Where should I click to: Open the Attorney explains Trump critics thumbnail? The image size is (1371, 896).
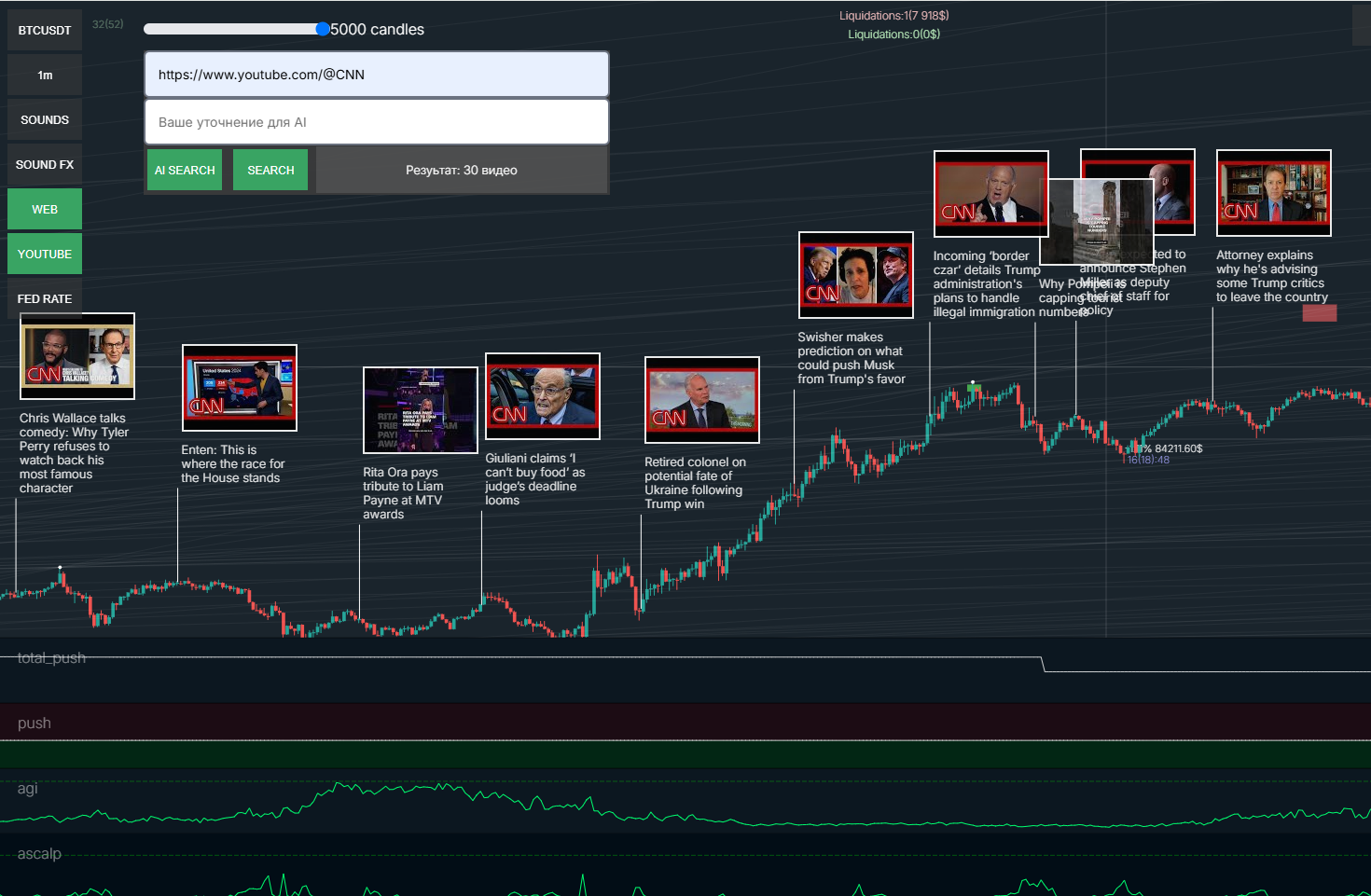[x=1274, y=193]
